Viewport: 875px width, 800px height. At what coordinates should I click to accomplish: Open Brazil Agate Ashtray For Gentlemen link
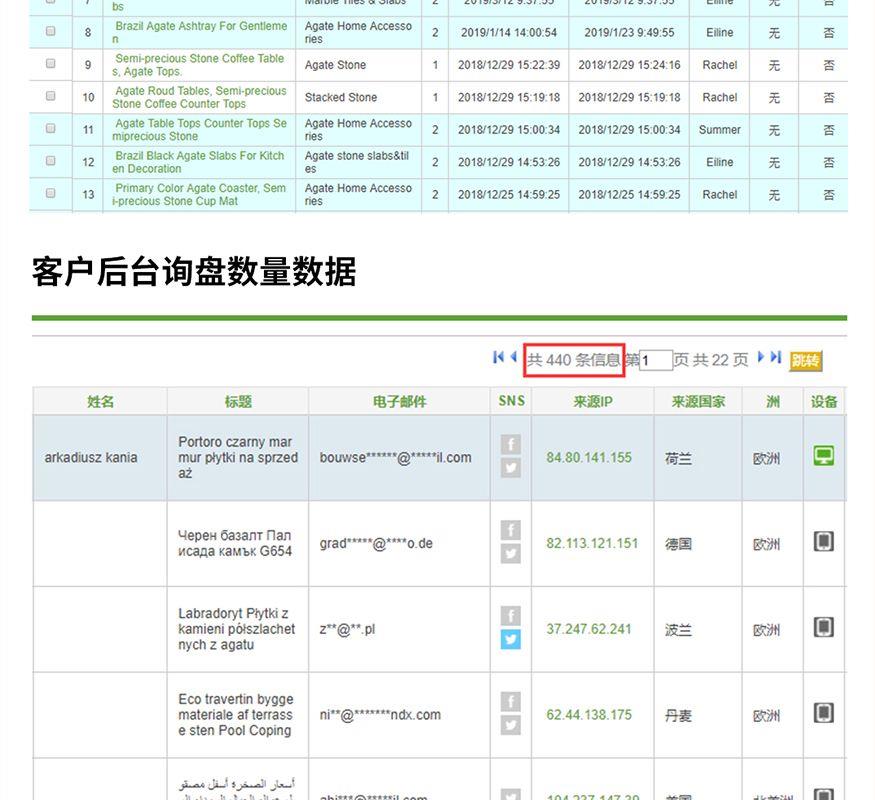point(199,32)
